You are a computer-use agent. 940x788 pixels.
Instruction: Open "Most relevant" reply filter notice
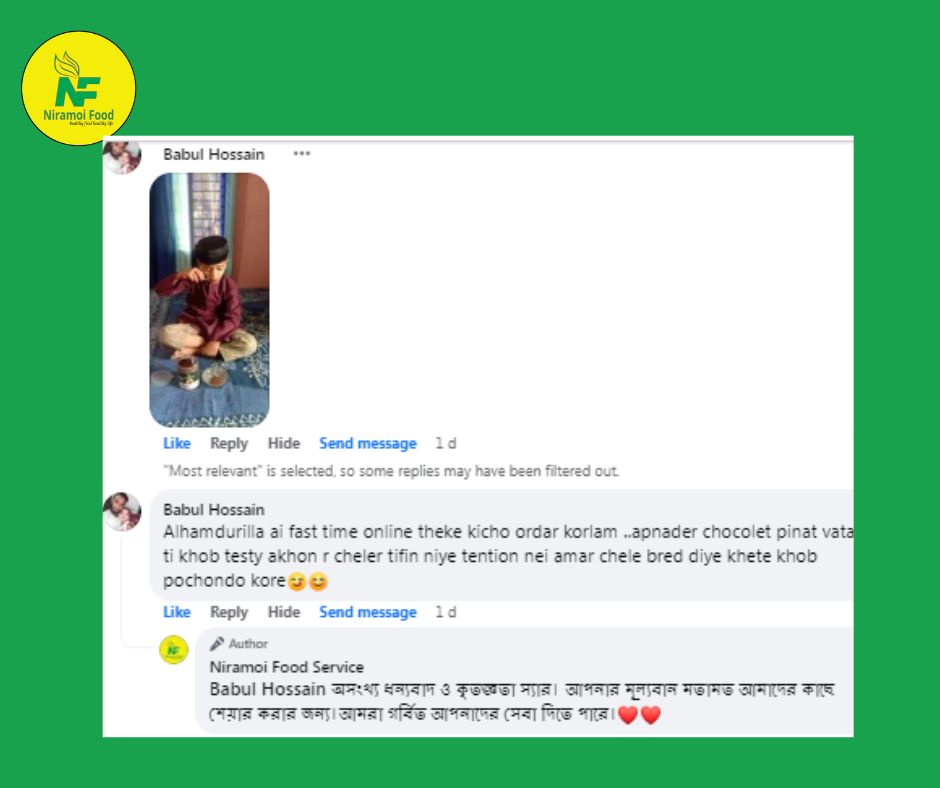point(391,471)
